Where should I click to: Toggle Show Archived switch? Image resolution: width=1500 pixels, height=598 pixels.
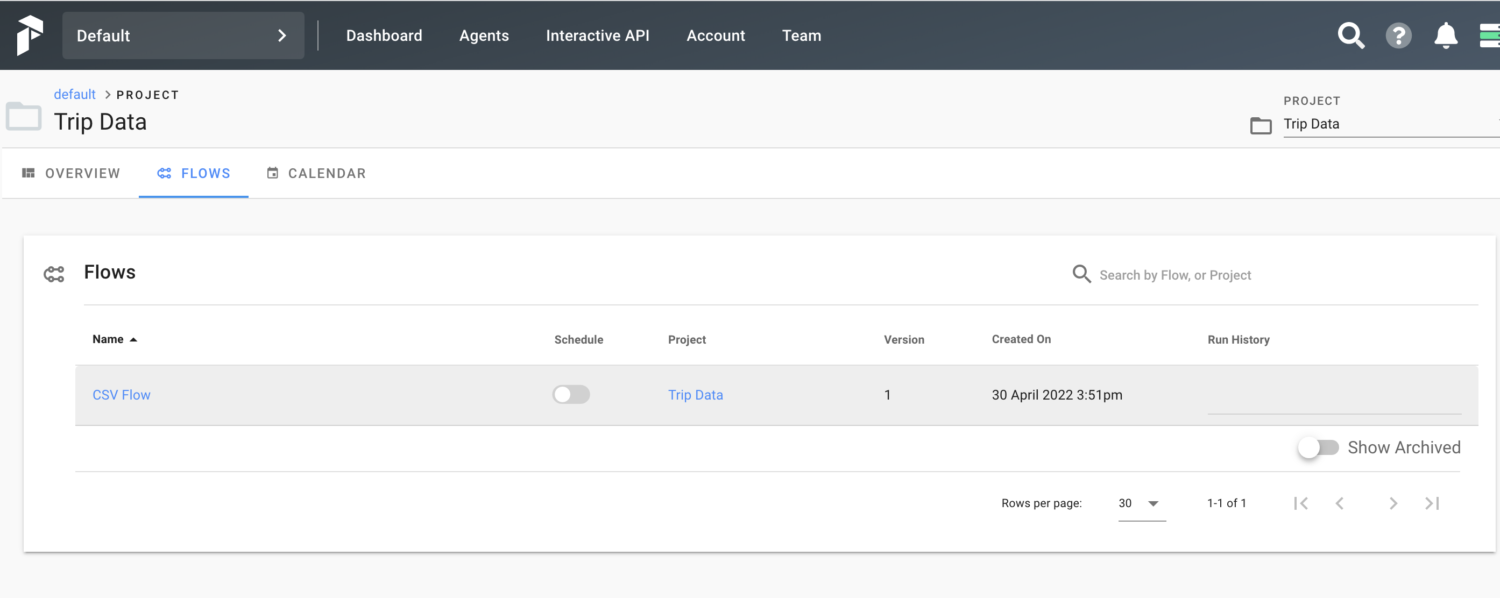click(1318, 448)
